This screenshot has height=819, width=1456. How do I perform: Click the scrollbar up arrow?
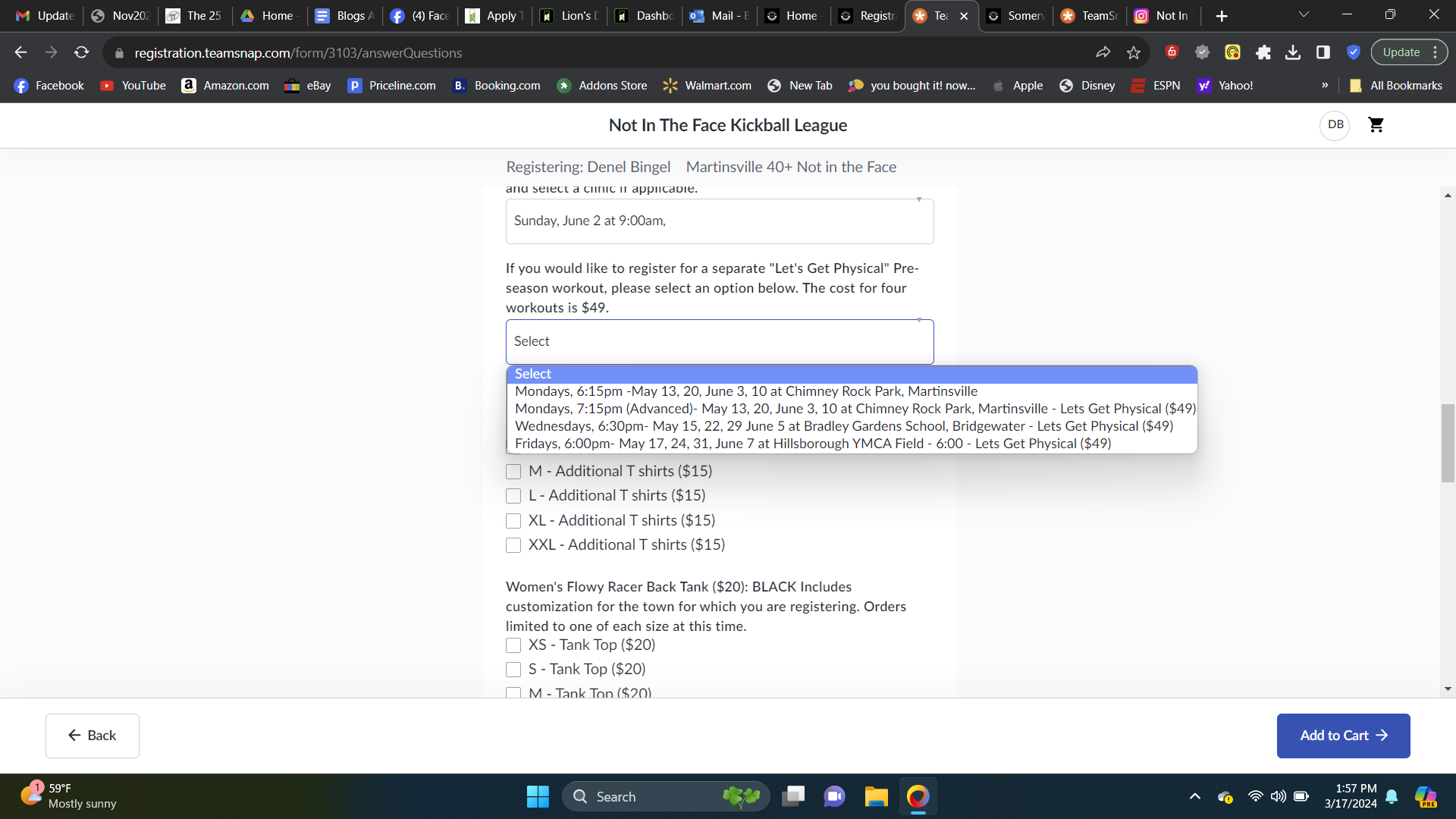click(x=1448, y=196)
